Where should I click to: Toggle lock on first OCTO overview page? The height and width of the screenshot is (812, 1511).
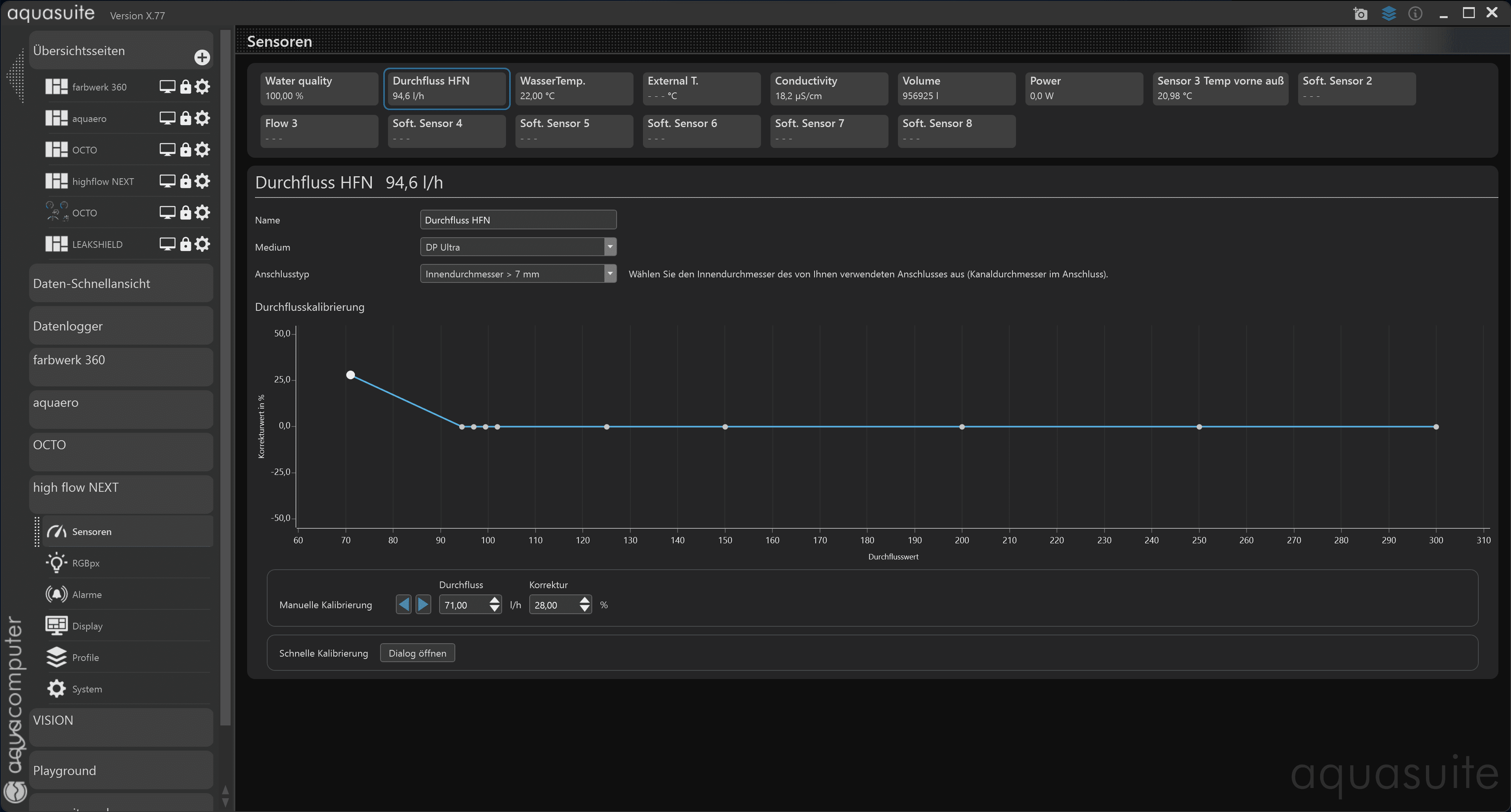click(185, 149)
